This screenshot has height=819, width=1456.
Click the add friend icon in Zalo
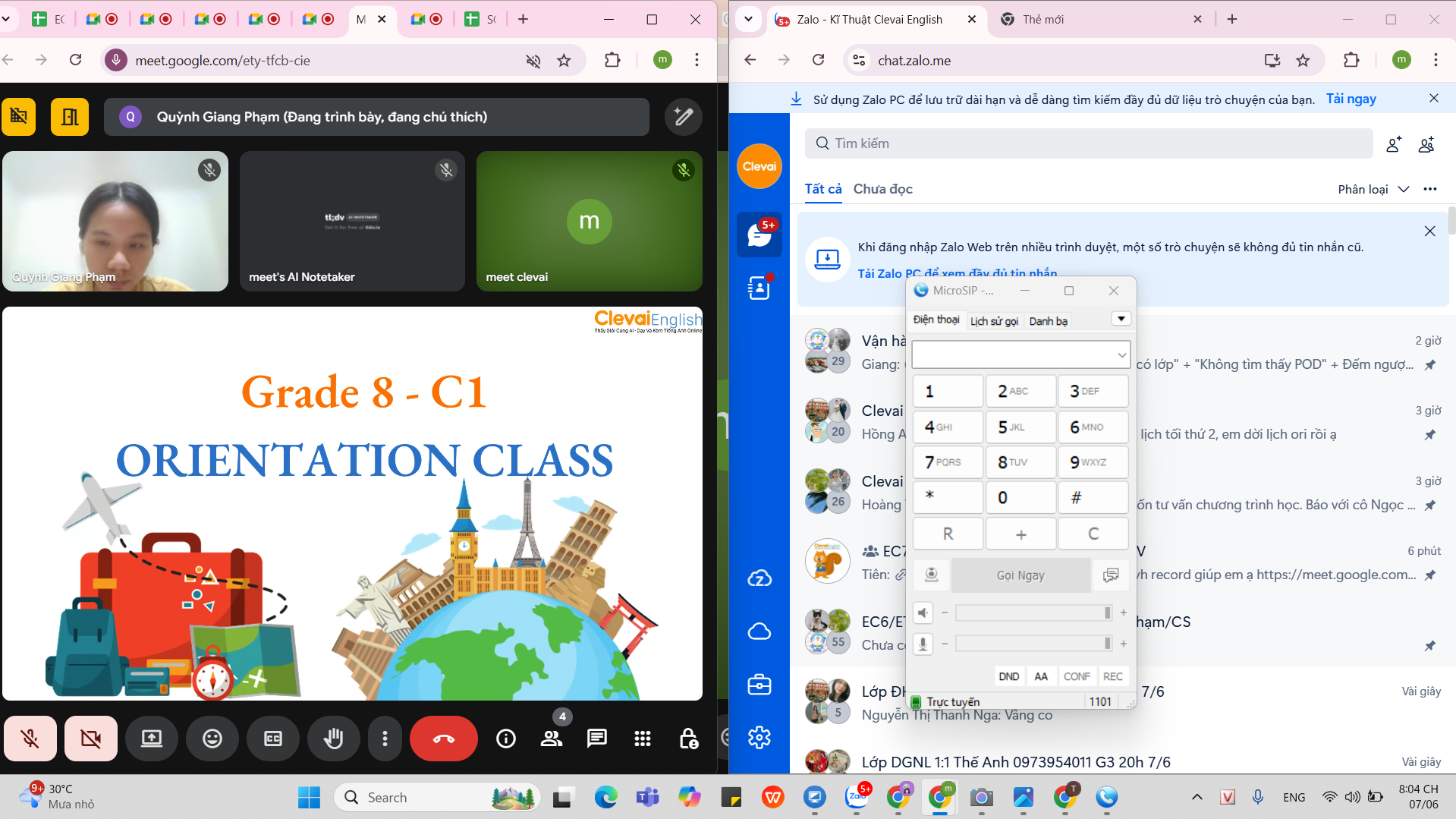pyautogui.click(x=1394, y=144)
